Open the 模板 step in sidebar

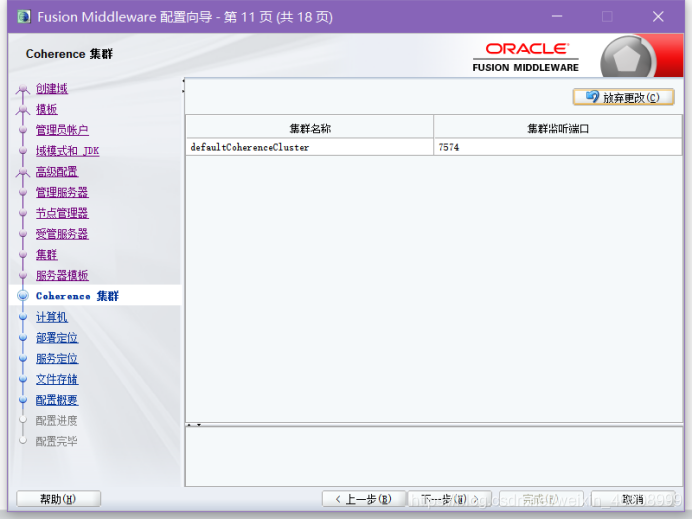click(x=46, y=109)
